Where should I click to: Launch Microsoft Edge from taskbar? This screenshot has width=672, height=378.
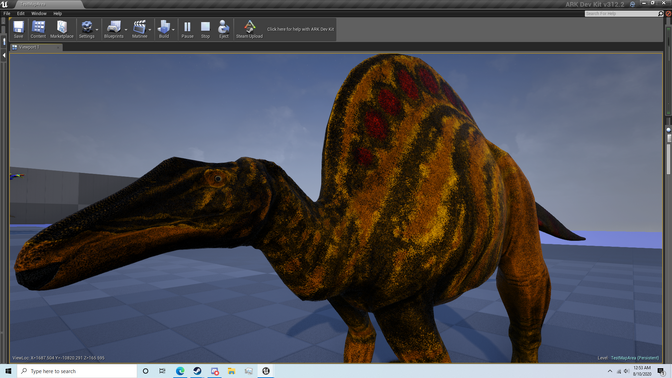[x=180, y=371]
